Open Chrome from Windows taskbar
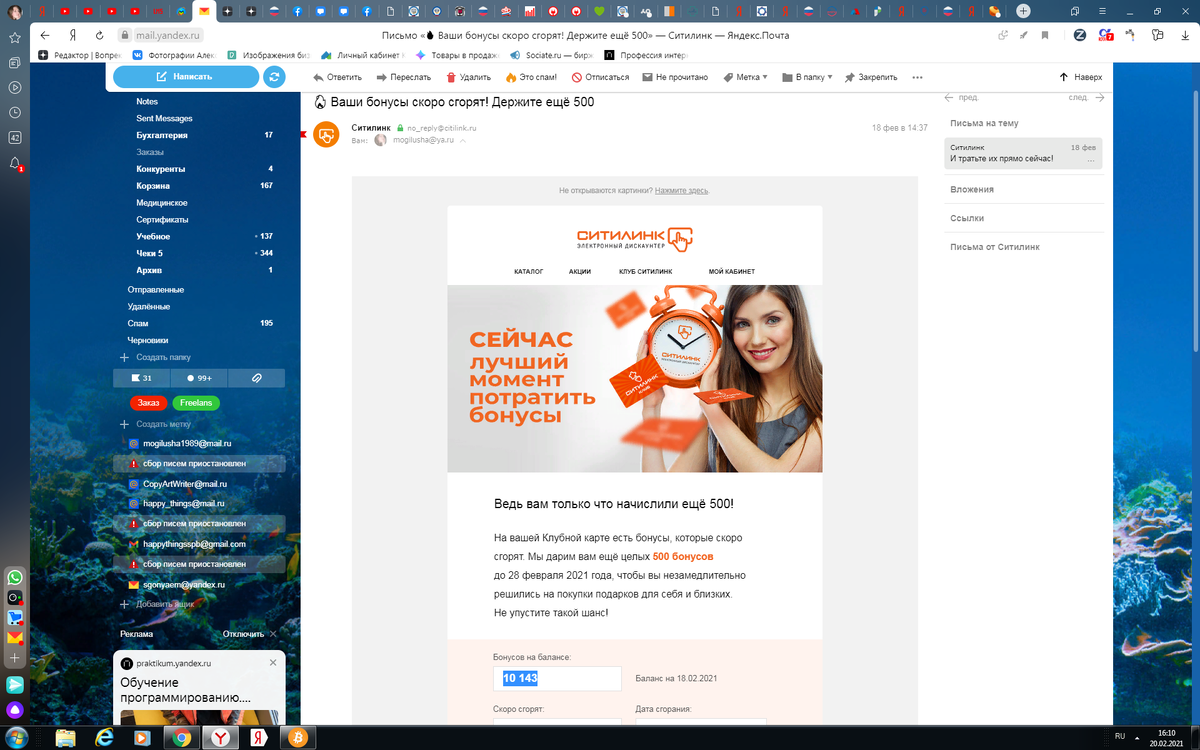The height and width of the screenshot is (750, 1200). [181, 738]
